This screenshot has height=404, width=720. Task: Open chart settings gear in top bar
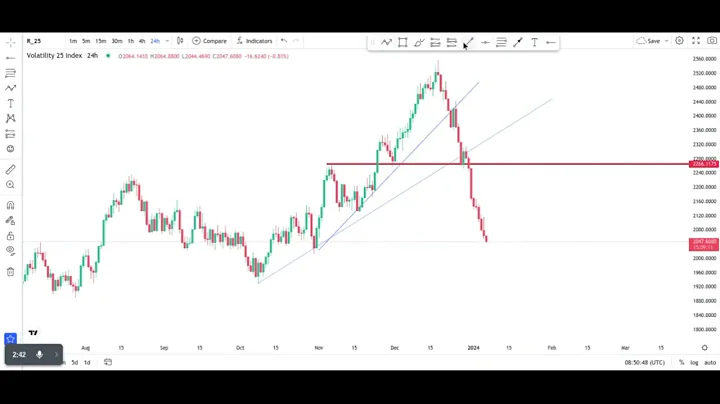pos(680,41)
